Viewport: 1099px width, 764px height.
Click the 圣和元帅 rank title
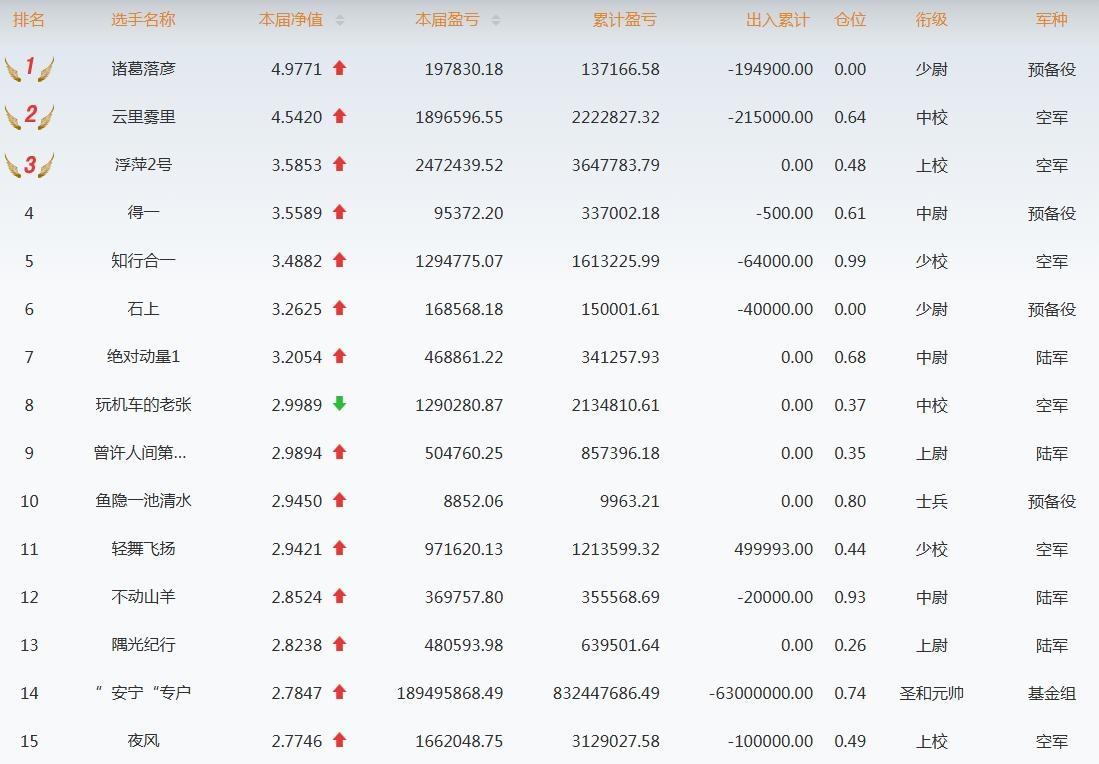[x=931, y=693]
